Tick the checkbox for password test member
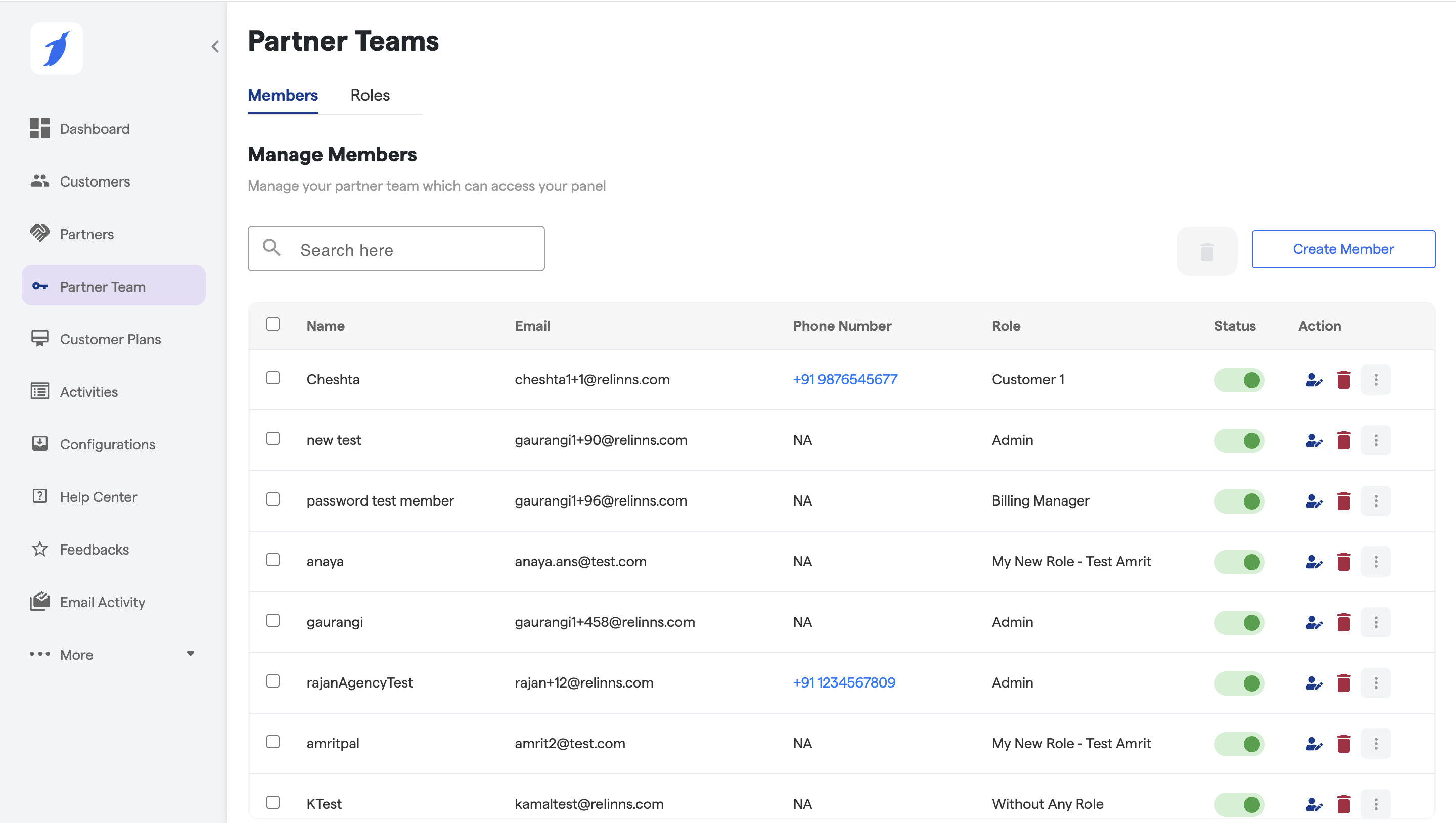 (x=273, y=499)
